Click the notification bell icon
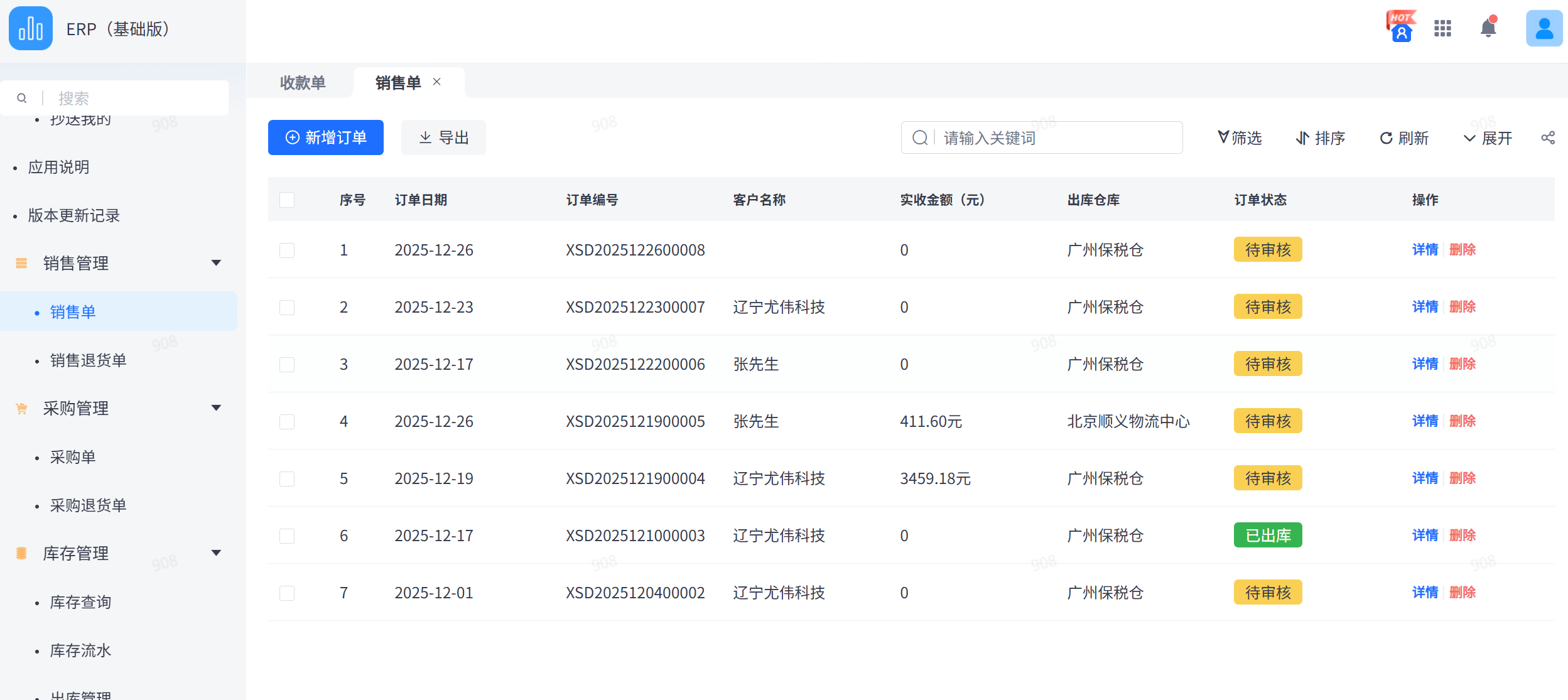The image size is (1568, 700). point(1488,28)
